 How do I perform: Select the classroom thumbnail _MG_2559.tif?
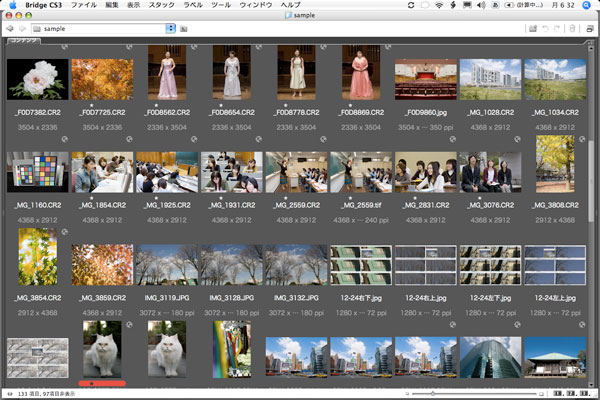point(361,172)
